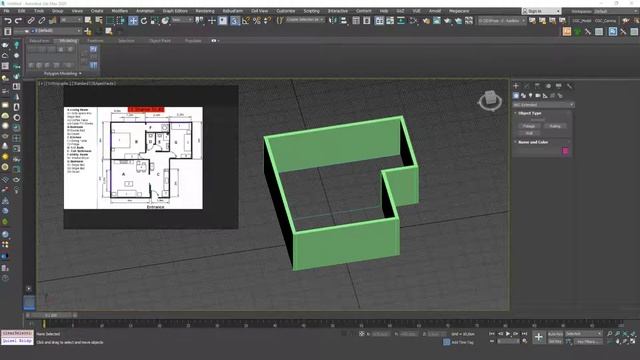Screen dimensions: 640x360
Task: Select Cameras category in Create panel
Action: click(x=538, y=96)
